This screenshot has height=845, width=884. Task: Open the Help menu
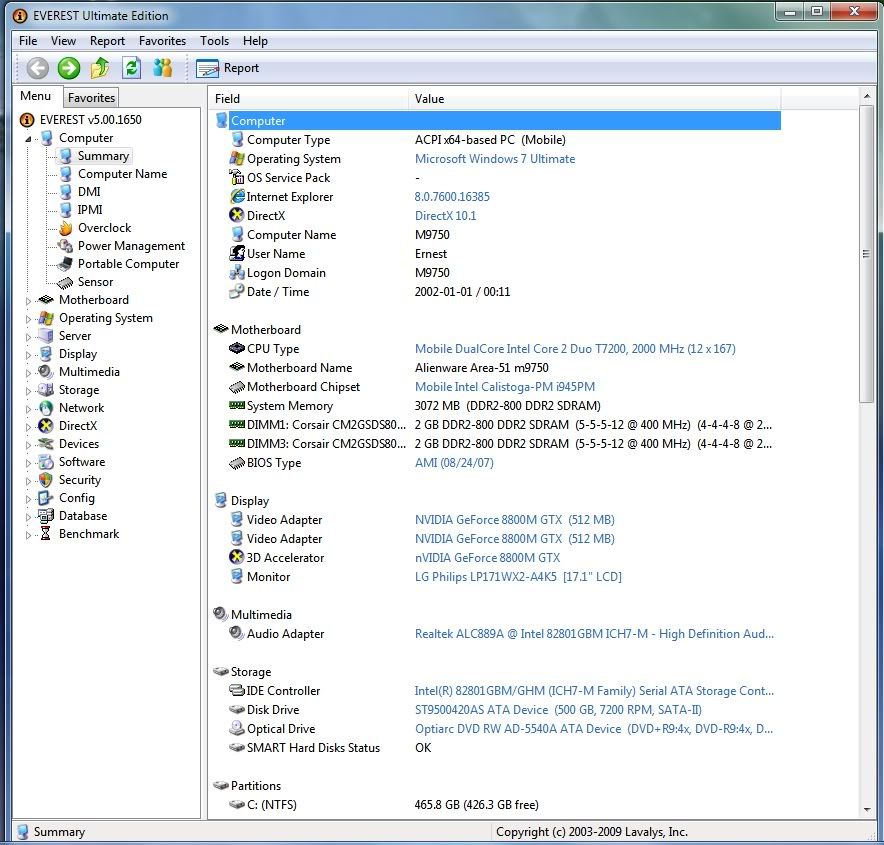[255, 41]
